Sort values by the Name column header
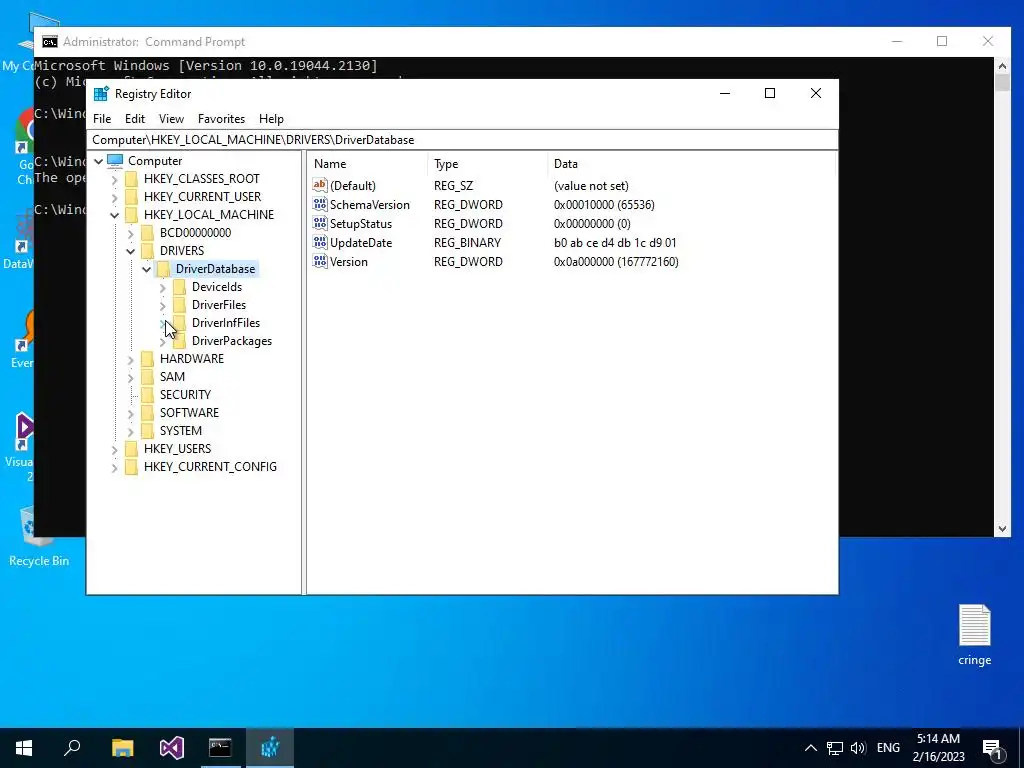 click(x=368, y=164)
